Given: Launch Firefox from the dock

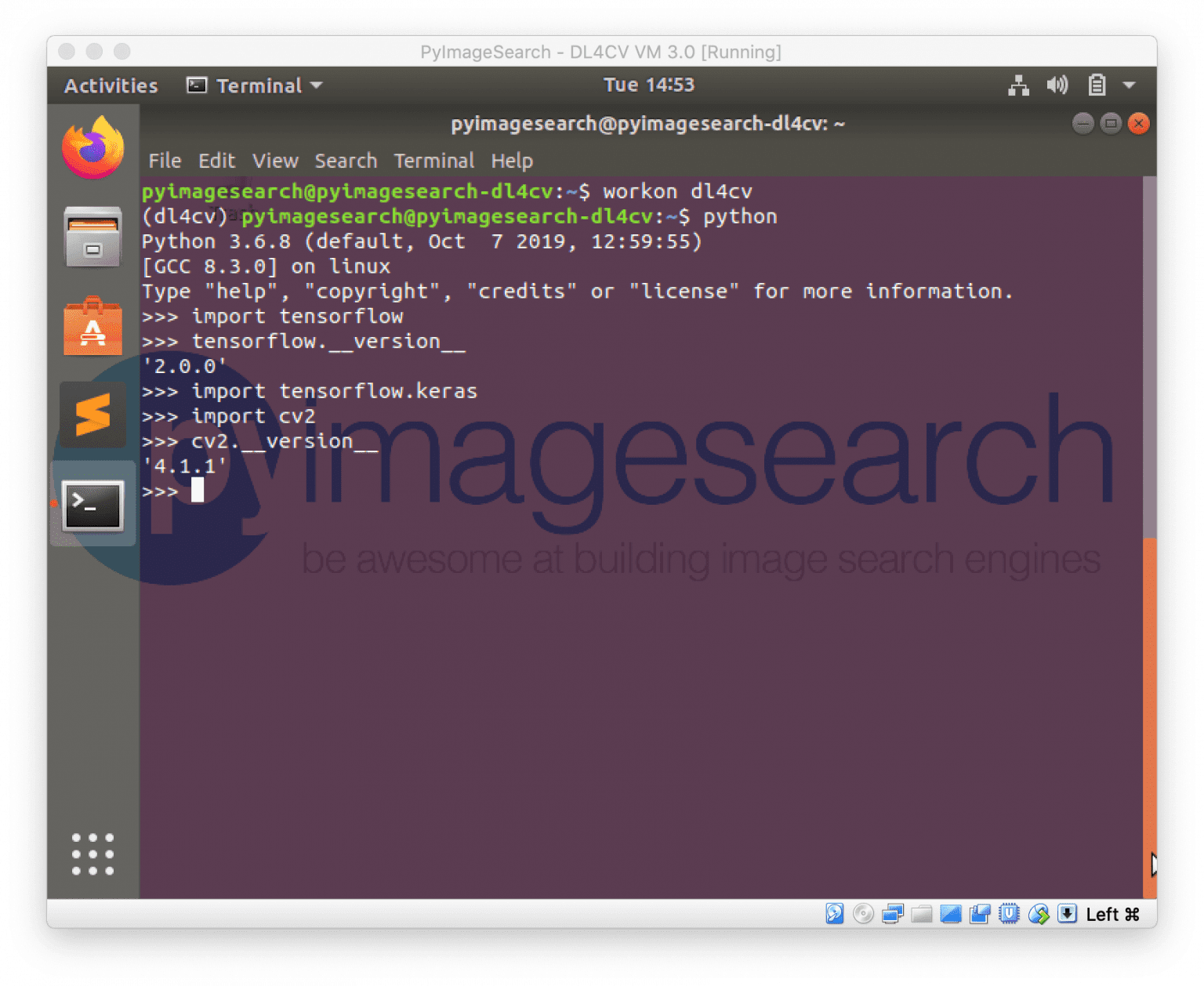Looking at the screenshot, I should pos(92,146).
